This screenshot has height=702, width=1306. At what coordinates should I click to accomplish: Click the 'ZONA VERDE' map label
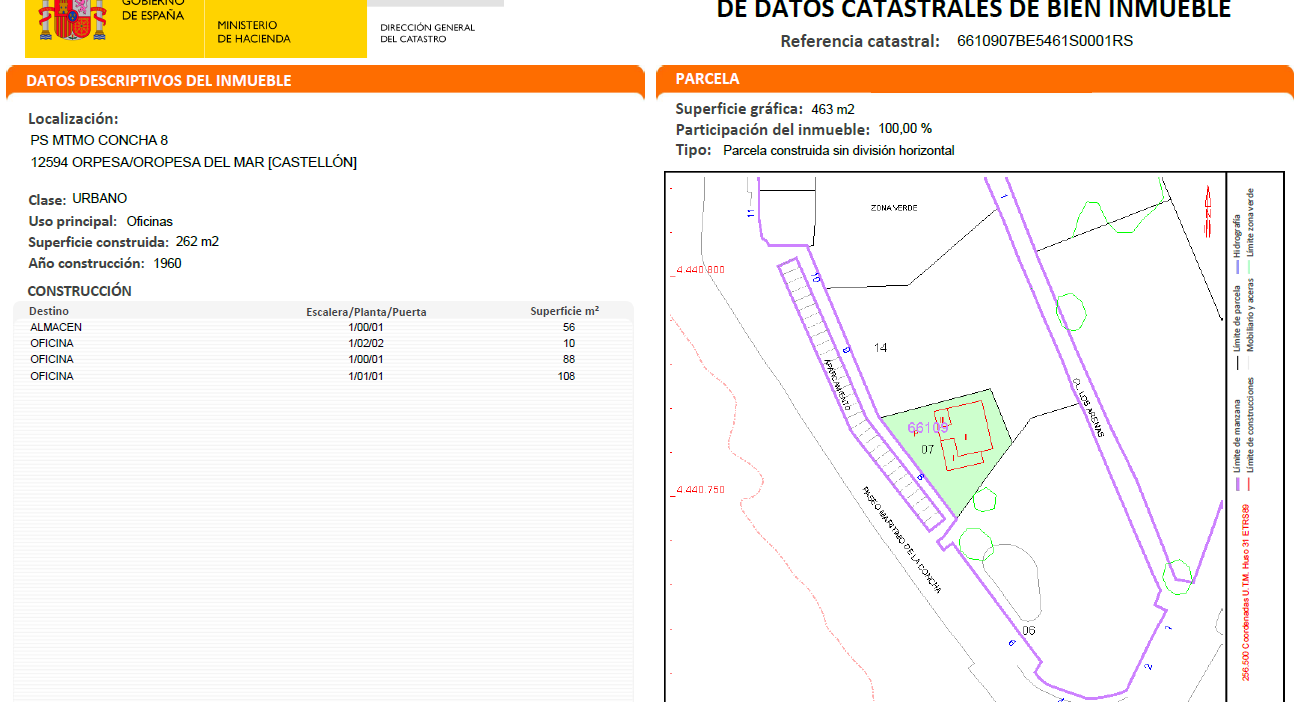[894, 208]
